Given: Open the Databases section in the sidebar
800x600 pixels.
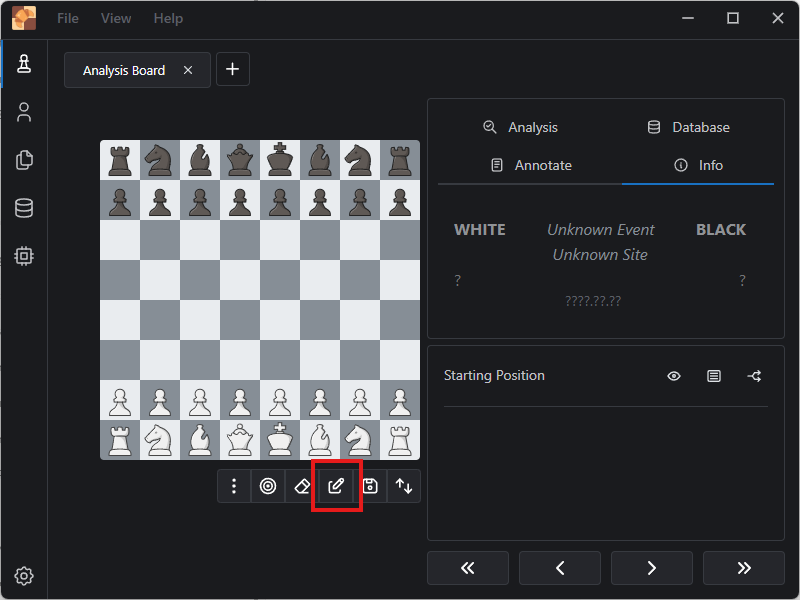Looking at the screenshot, I should [24, 208].
